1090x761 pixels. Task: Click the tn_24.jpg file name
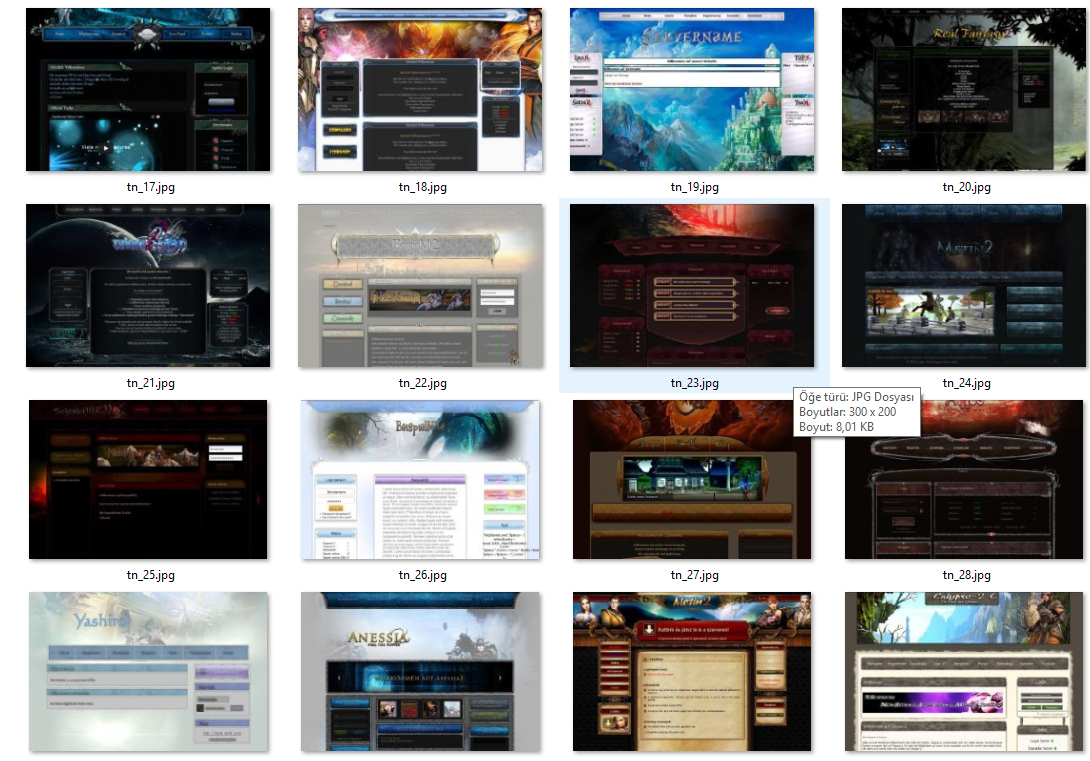point(966,383)
